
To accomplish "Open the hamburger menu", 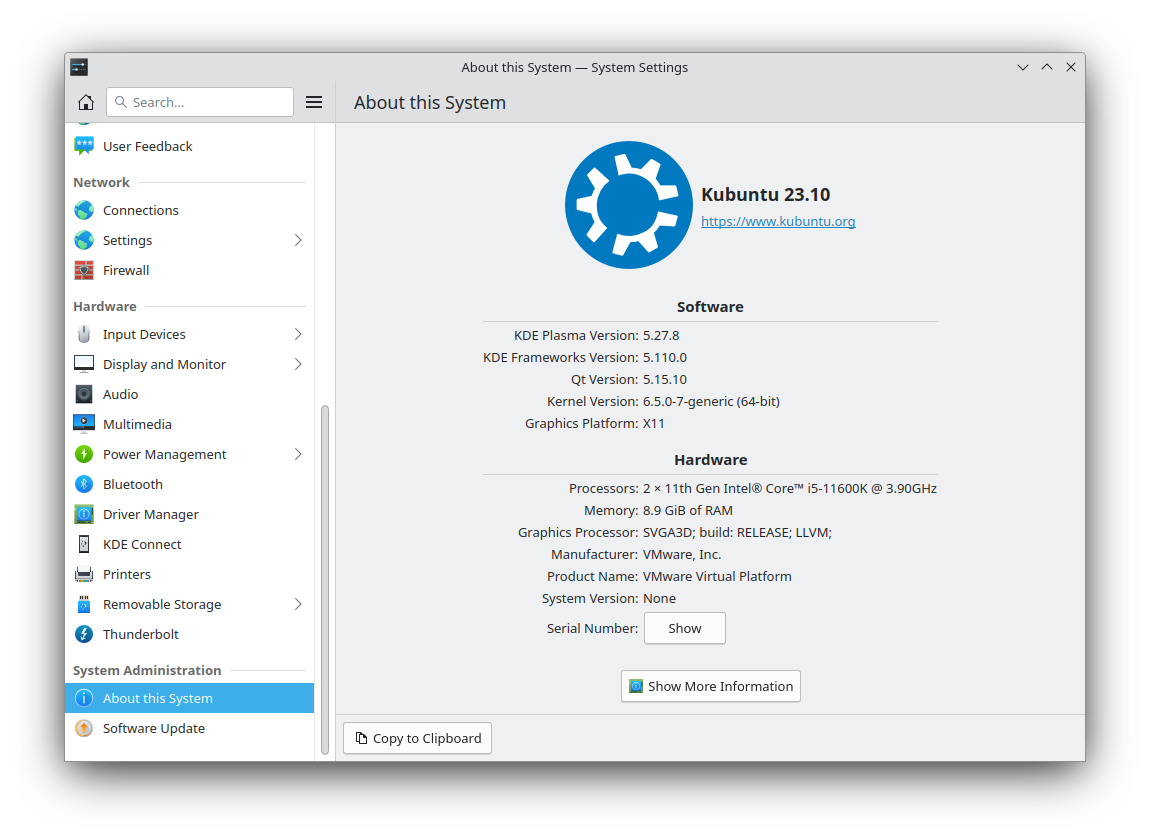I will point(314,102).
